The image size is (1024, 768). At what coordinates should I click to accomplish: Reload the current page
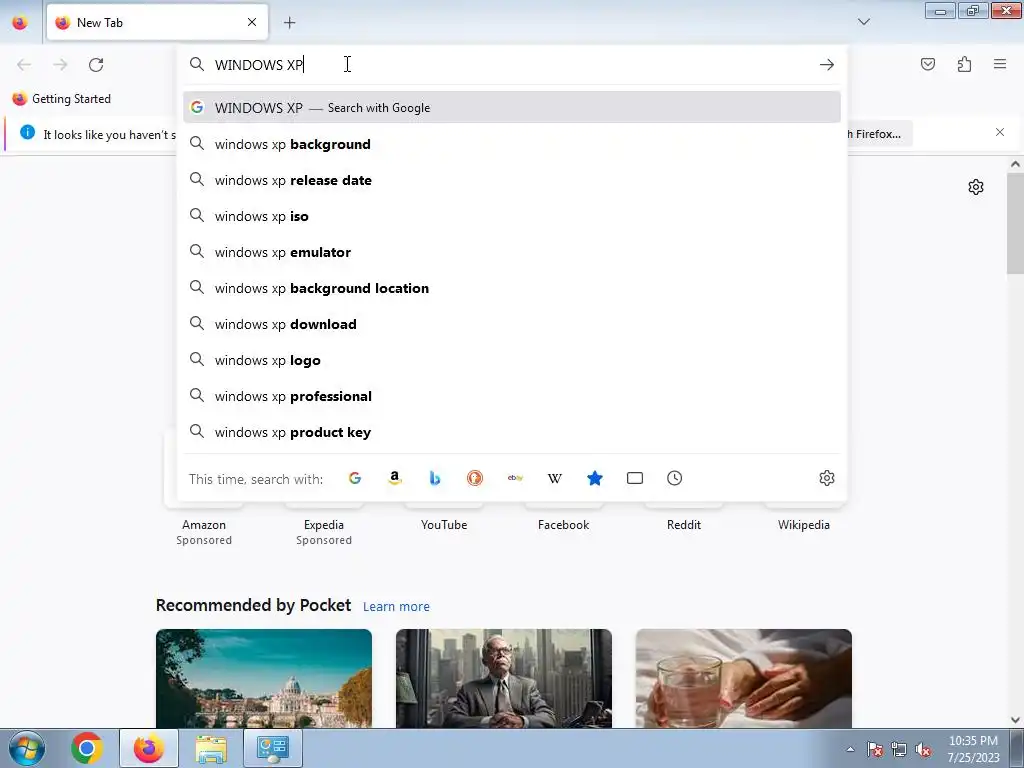96,65
